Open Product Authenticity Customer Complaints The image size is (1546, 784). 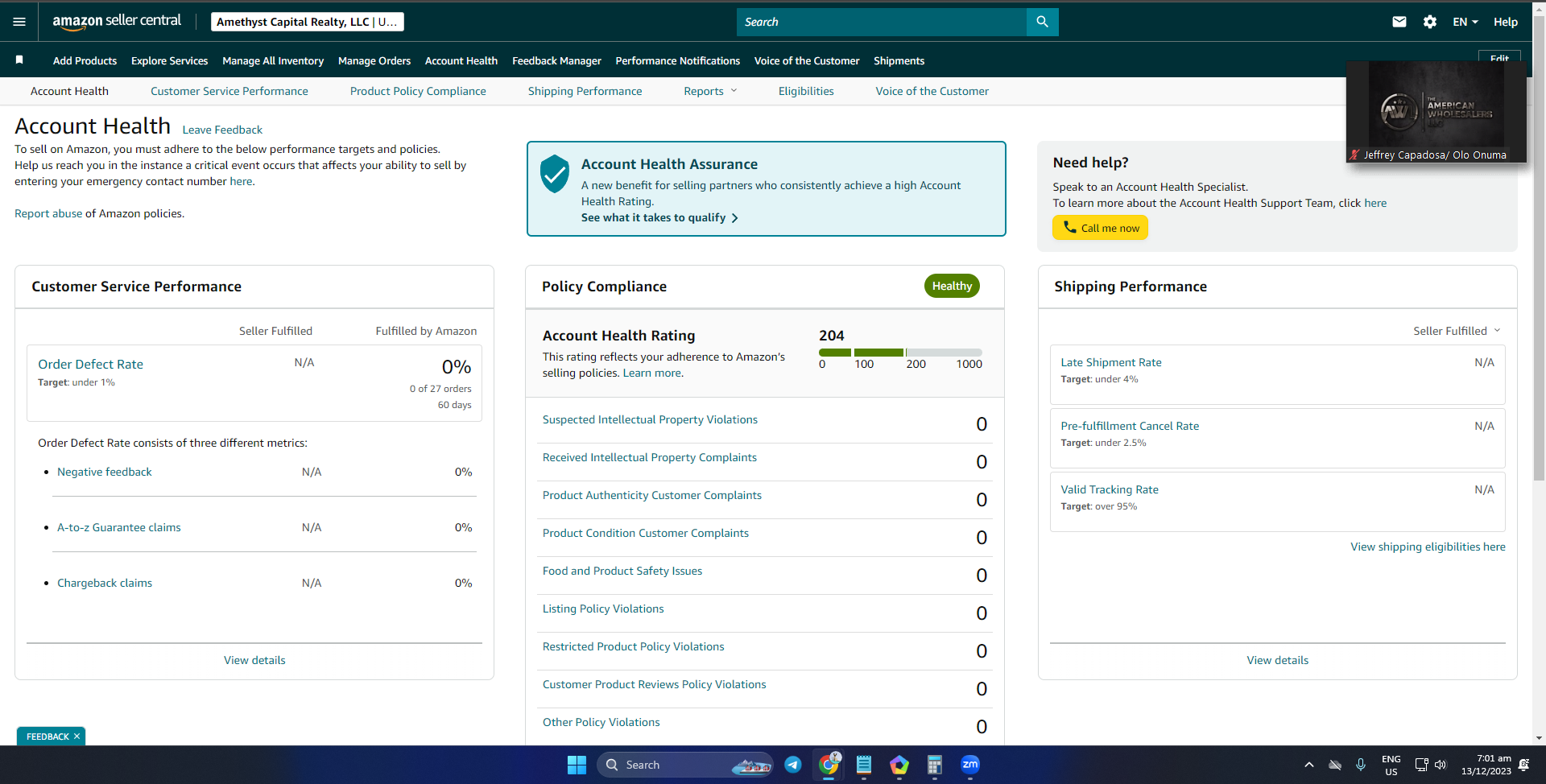[x=652, y=495]
